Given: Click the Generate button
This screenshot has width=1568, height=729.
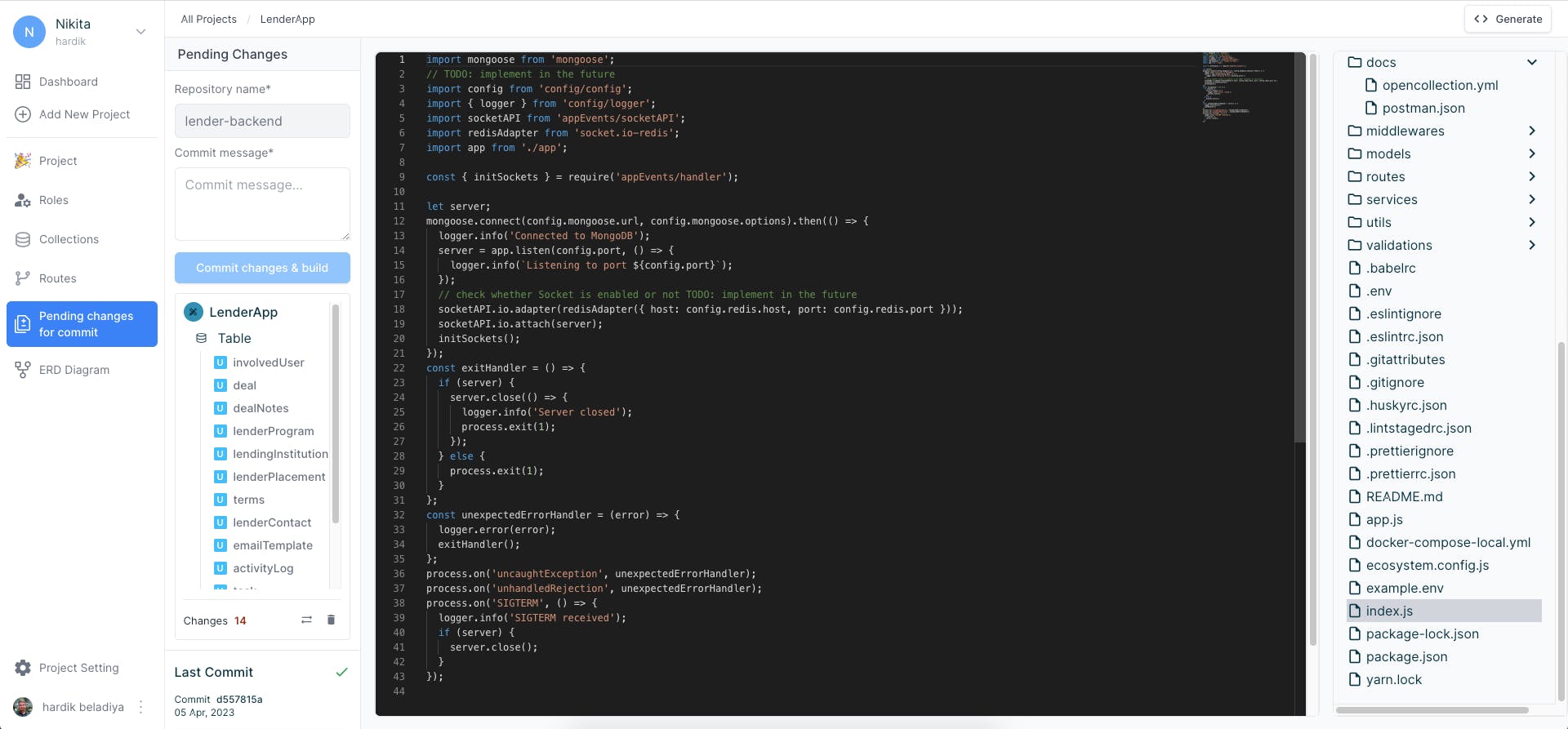Looking at the screenshot, I should 1508,19.
